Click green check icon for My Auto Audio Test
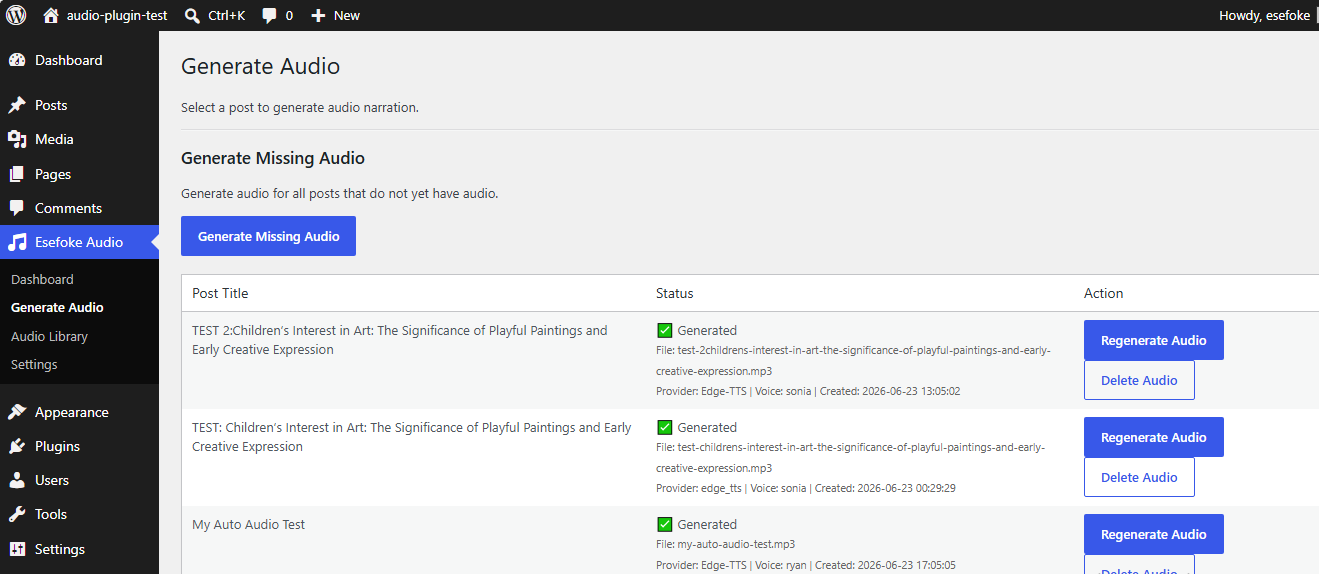The width and height of the screenshot is (1319, 574). tap(664, 524)
